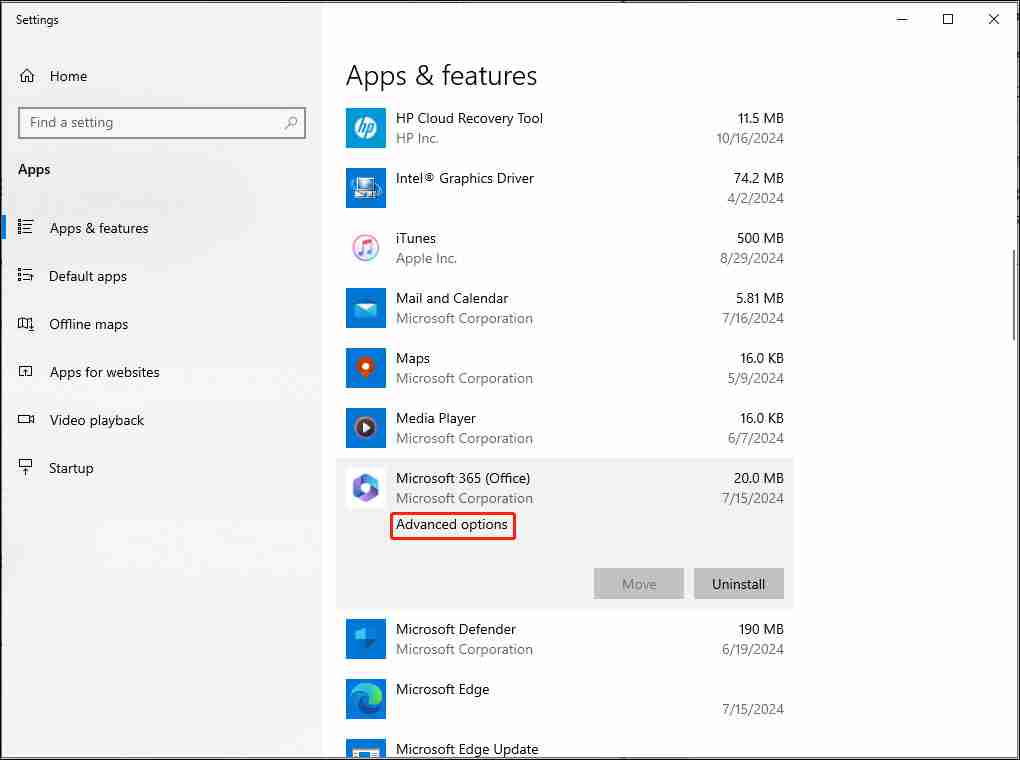Click the Microsoft Edge browser icon
Viewport: 1020px width, 760px height.
pyautogui.click(x=366, y=699)
